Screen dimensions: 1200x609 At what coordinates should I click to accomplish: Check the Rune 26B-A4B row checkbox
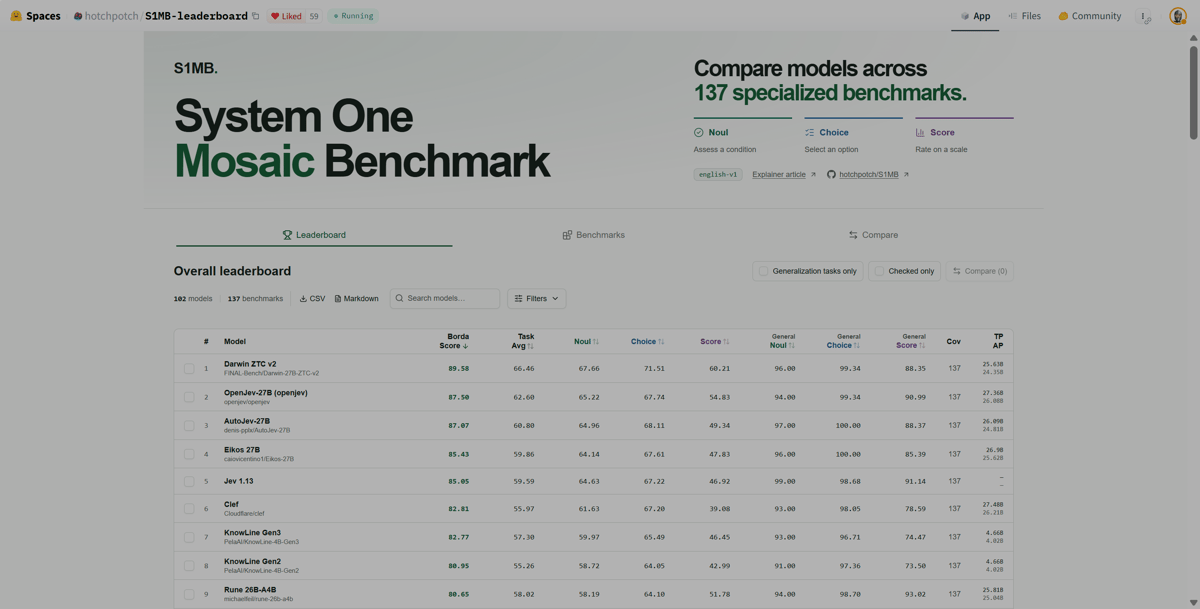189,594
